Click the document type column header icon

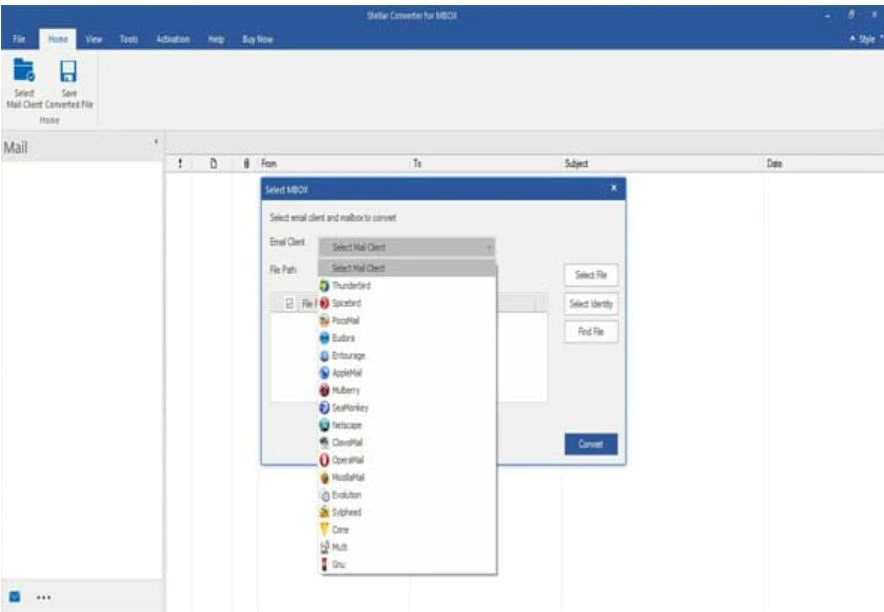pyautogui.click(x=214, y=163)
